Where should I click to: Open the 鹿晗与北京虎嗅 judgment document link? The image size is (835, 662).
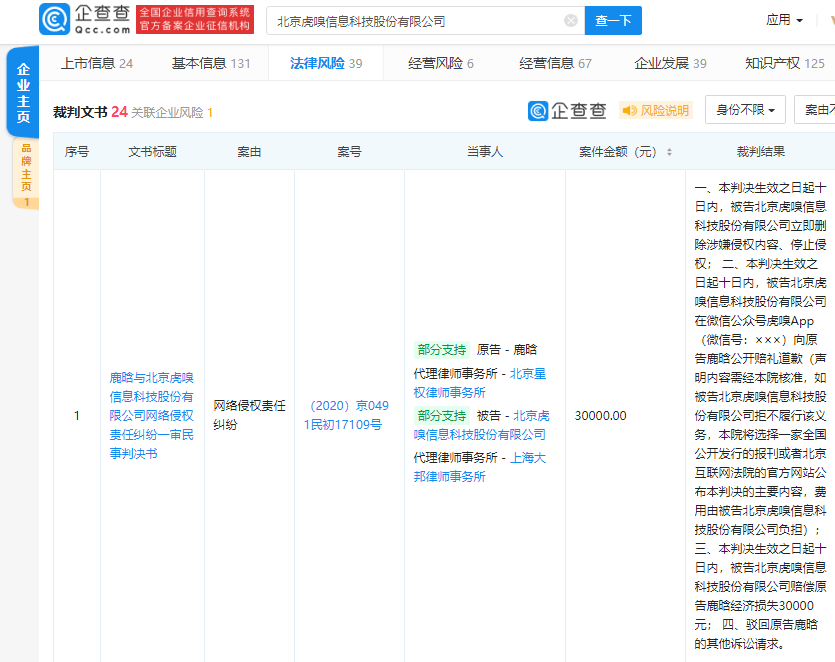(151, 415)
